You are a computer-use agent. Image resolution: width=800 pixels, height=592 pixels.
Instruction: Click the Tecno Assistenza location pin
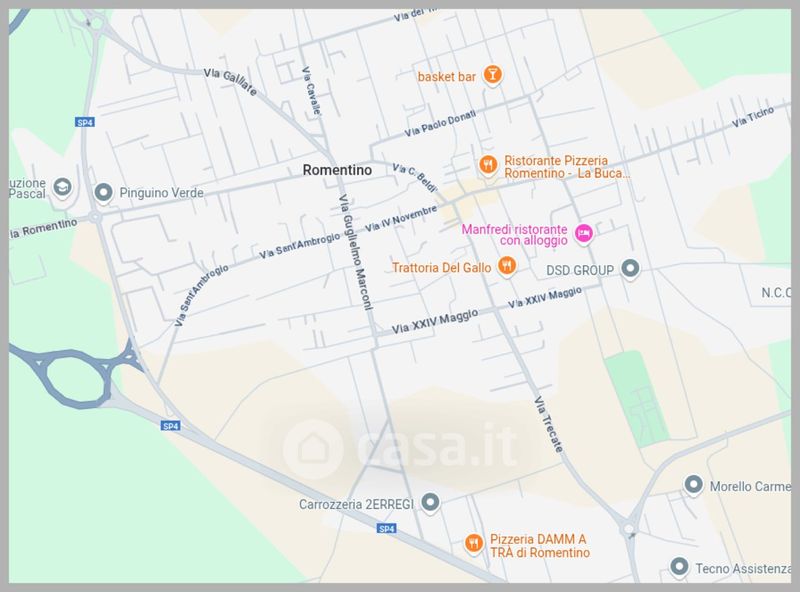tap(679, 566)
